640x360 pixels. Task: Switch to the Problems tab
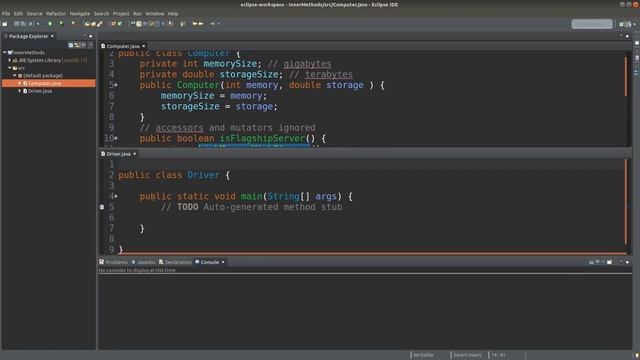113,262
